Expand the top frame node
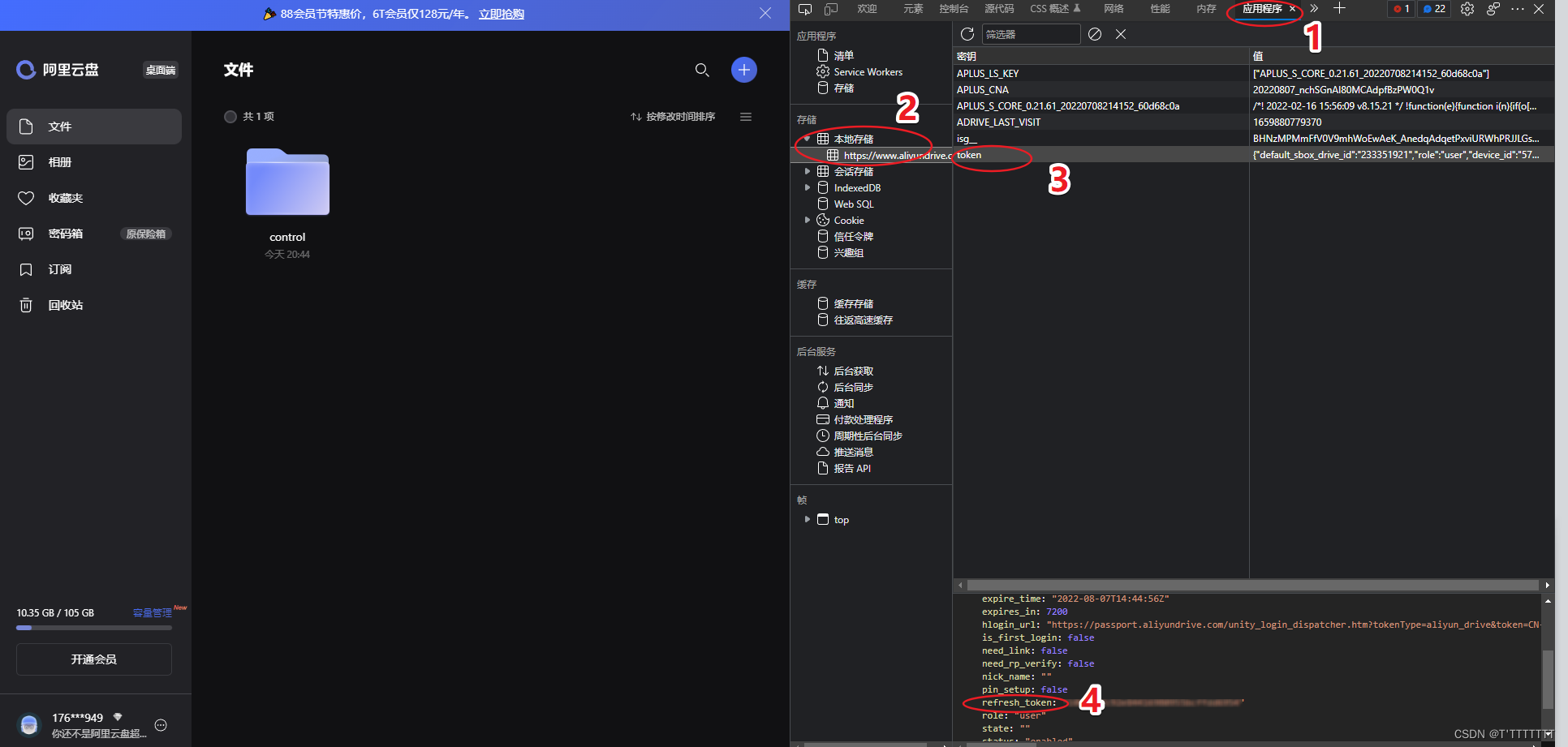This screenshot has width=1568, height=747. [x=807, y=519]
